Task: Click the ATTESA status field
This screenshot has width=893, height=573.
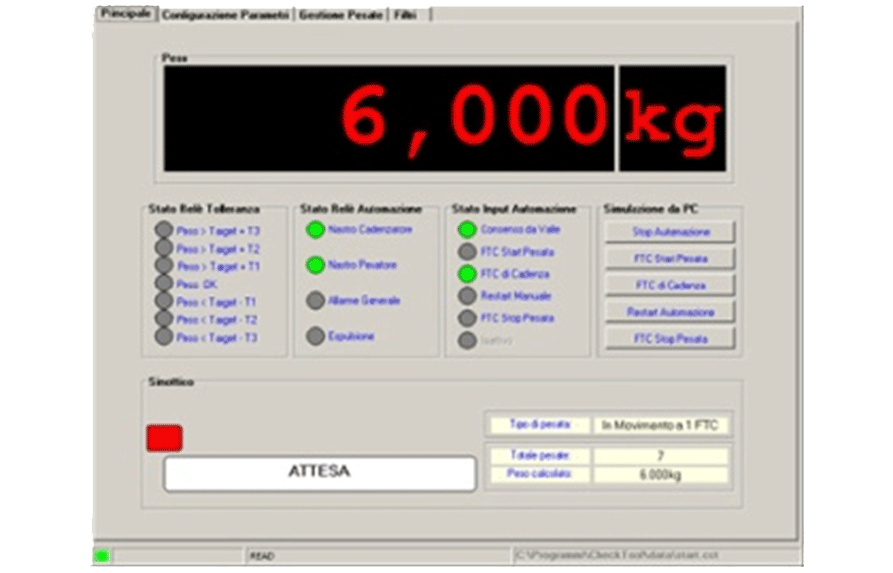Action: (x=319, y=473)
